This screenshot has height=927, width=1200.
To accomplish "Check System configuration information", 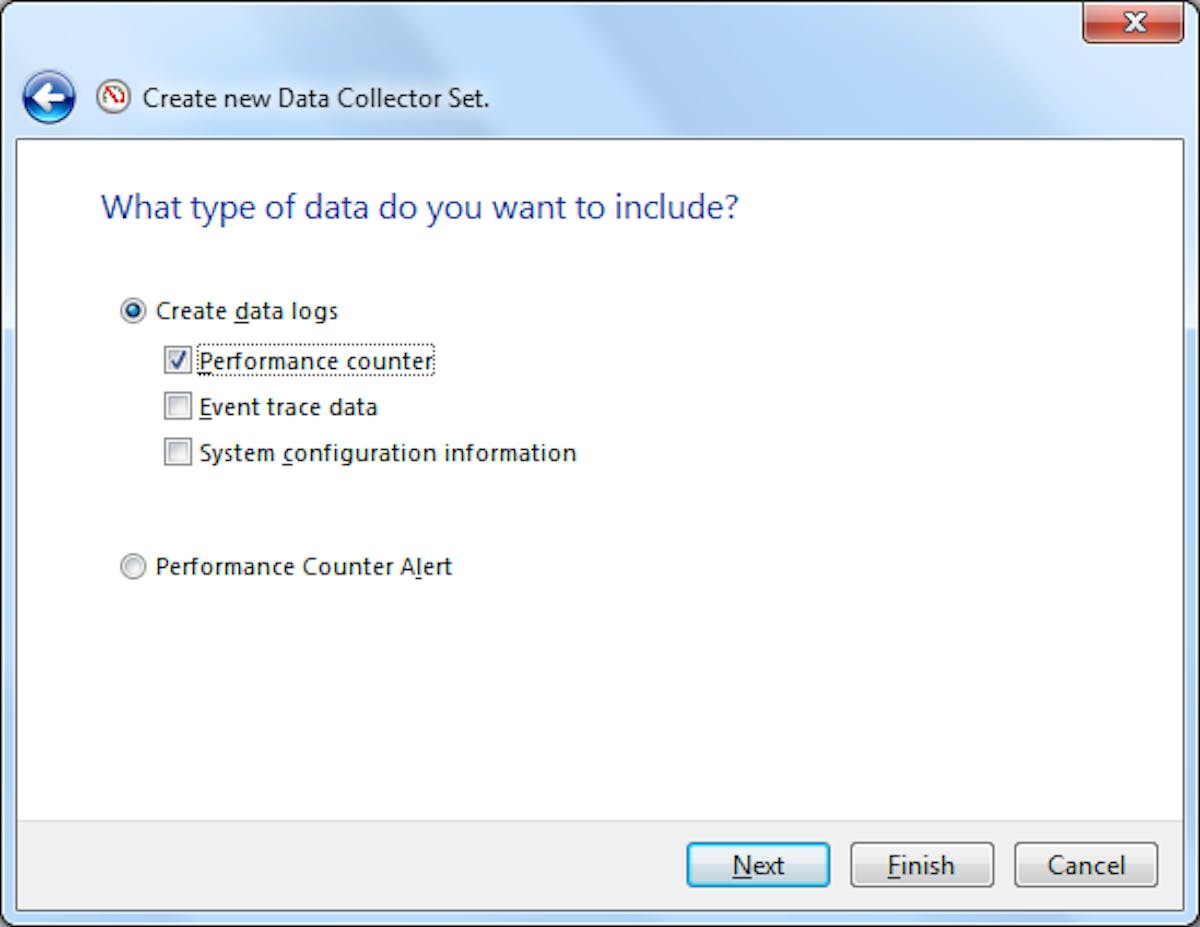I will coord(178,452).
